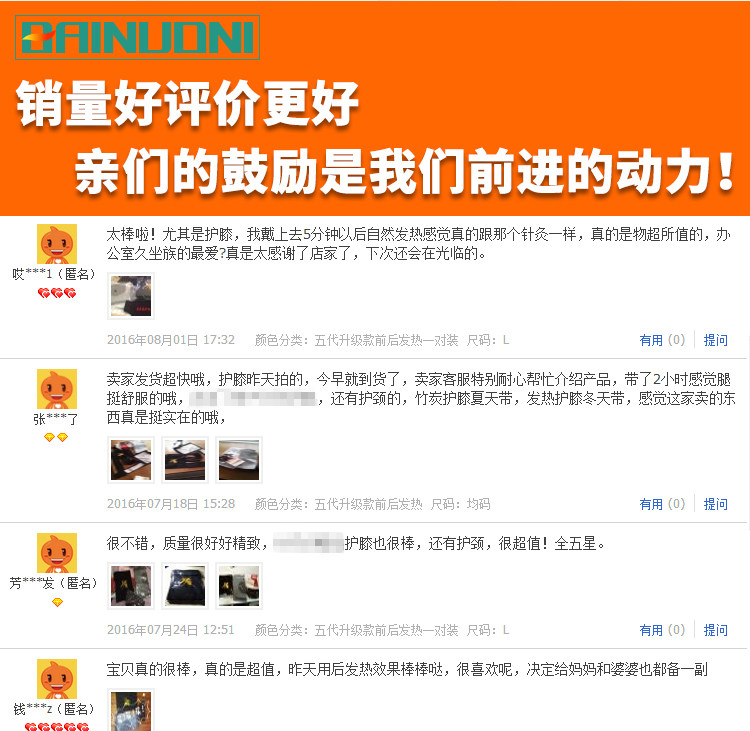Click the BAINUONI brand logo
The image size is (750, 731).
pos(137,37)
